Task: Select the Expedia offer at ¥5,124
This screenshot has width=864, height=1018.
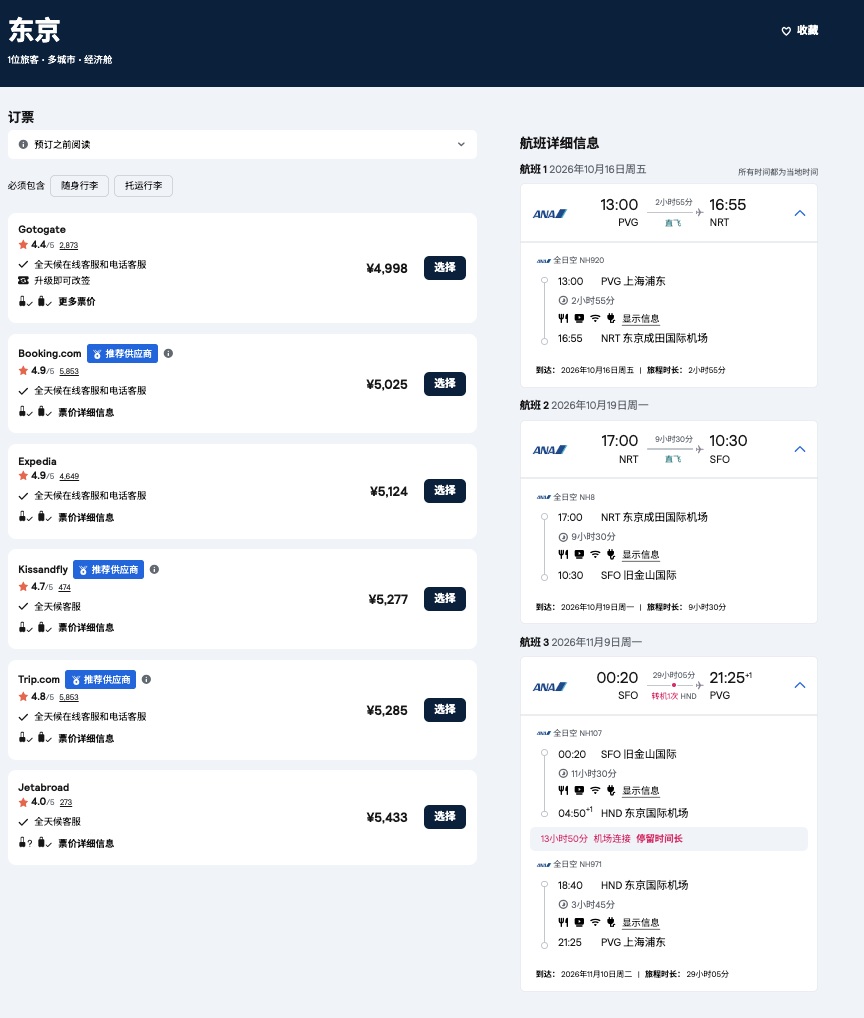Action: coord(444,491)
